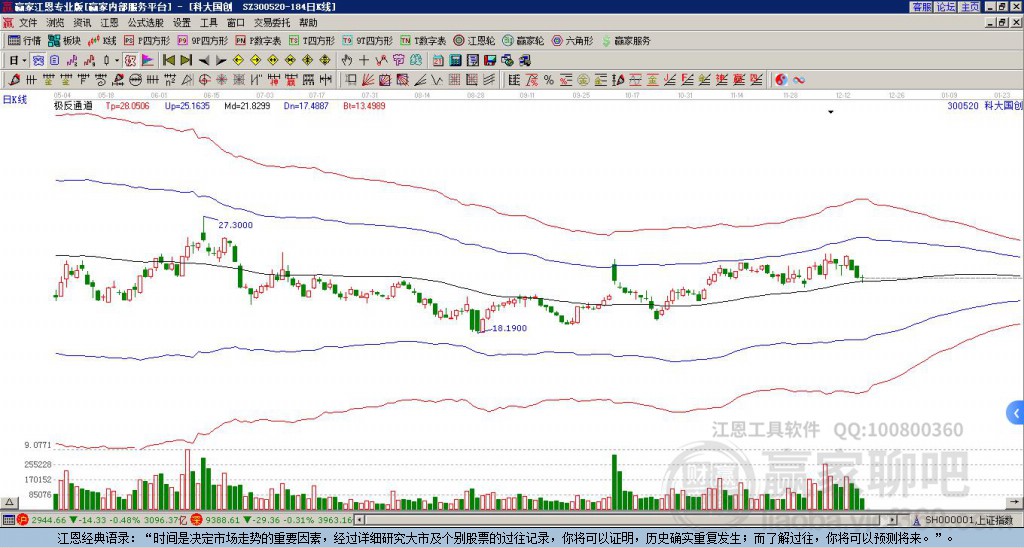1024x548 pixels.
Task: Jump to first bar icon
Action: tap(168, 61)
